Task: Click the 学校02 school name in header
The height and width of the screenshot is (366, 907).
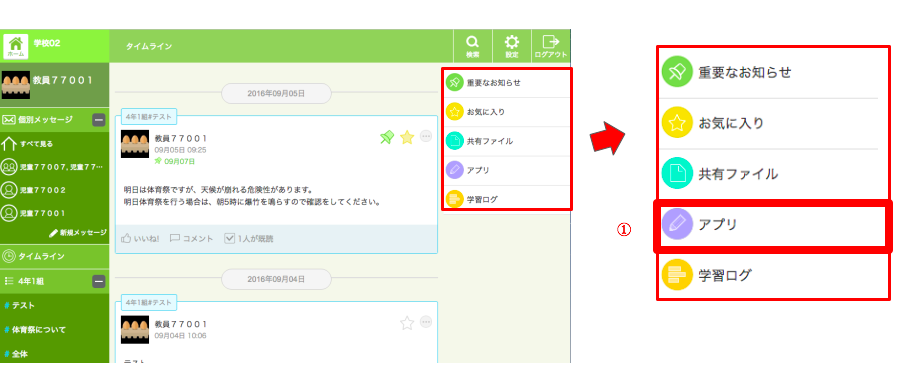Action: [x=47, y=43]
